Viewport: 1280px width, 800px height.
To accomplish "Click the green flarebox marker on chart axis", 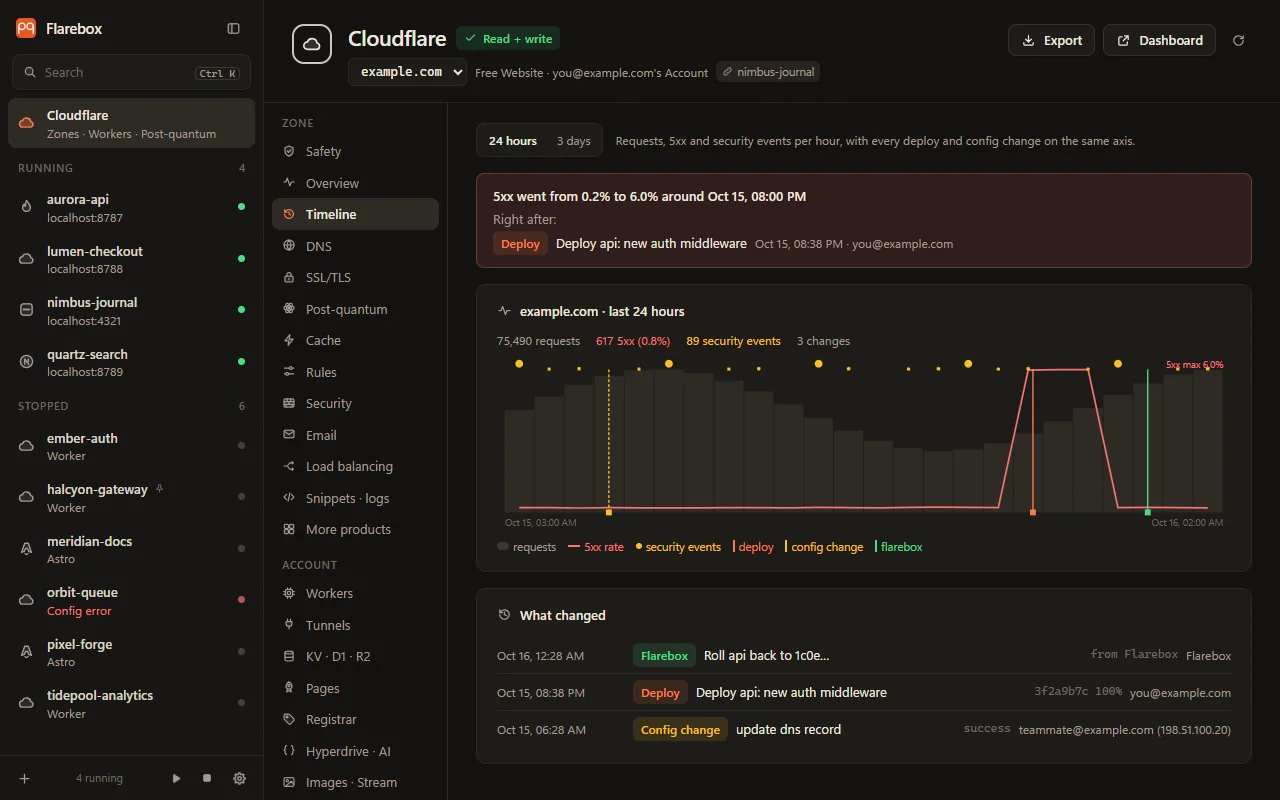I will tap(1148, 512).
